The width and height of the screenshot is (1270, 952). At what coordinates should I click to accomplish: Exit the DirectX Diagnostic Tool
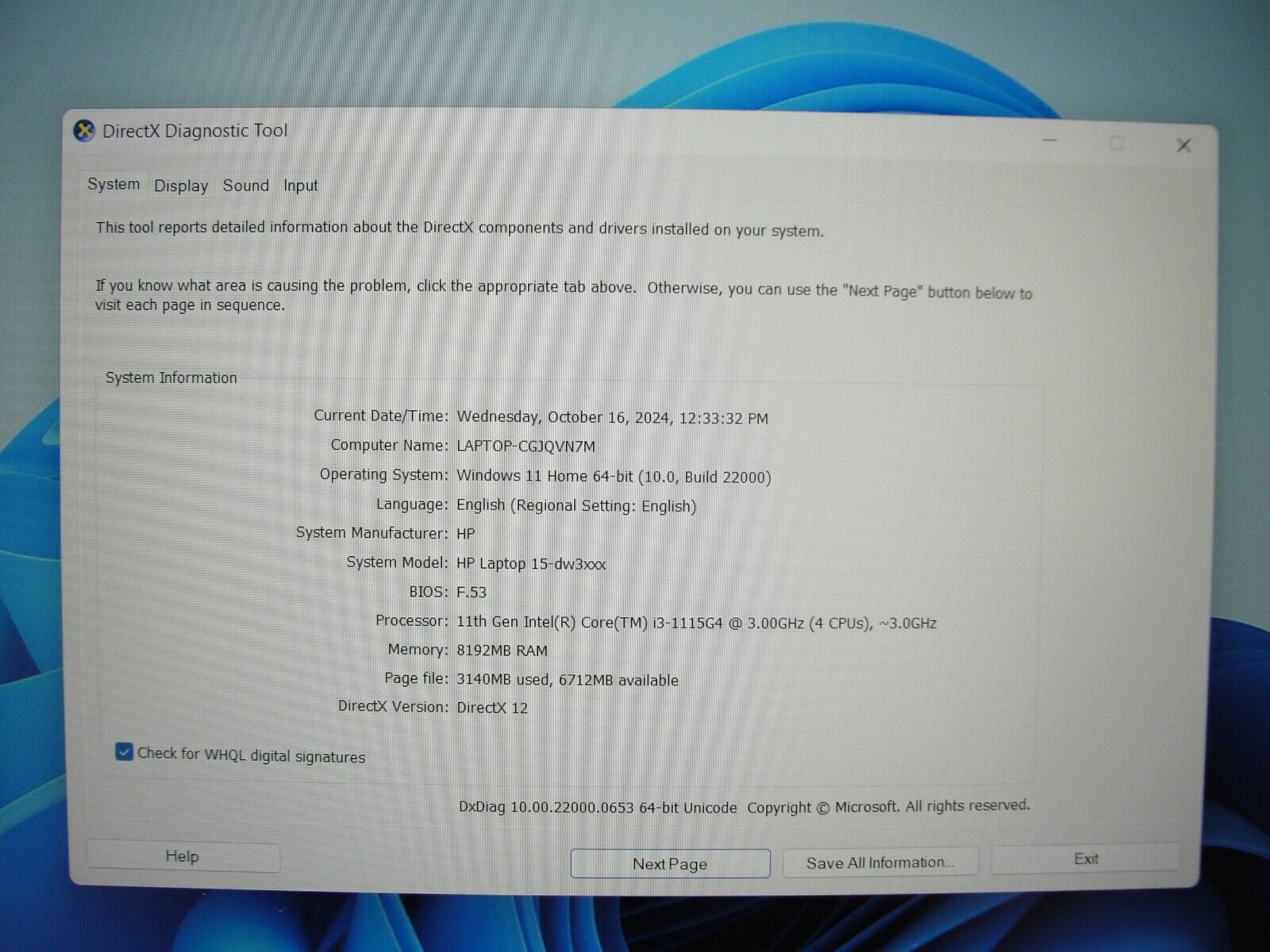tap(1086, 858)
